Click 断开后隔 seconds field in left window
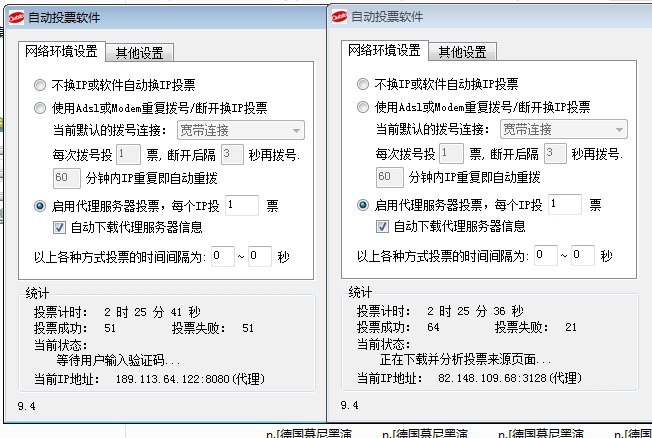 232,154
